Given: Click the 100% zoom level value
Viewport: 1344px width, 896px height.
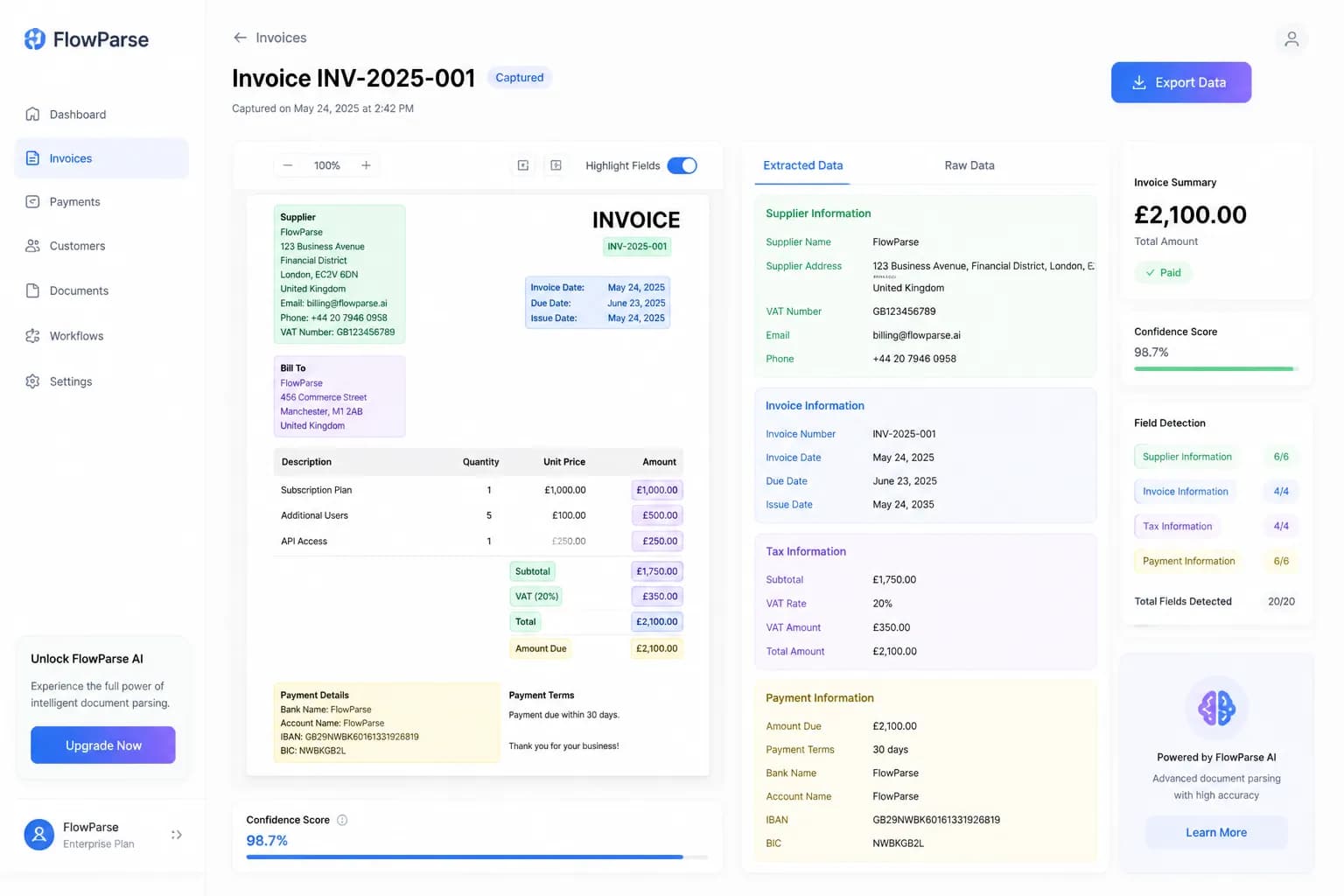Looking at the screenshot, I should coord(327,165).
